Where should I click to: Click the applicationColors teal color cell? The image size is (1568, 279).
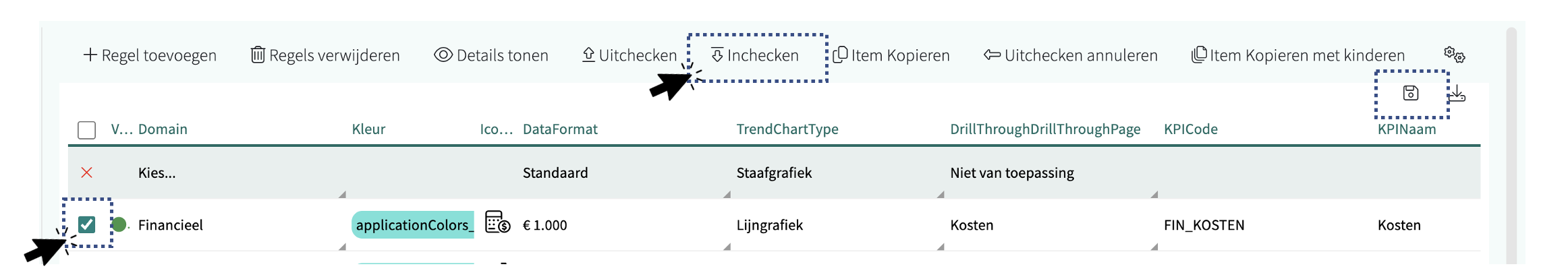point(412,225)
